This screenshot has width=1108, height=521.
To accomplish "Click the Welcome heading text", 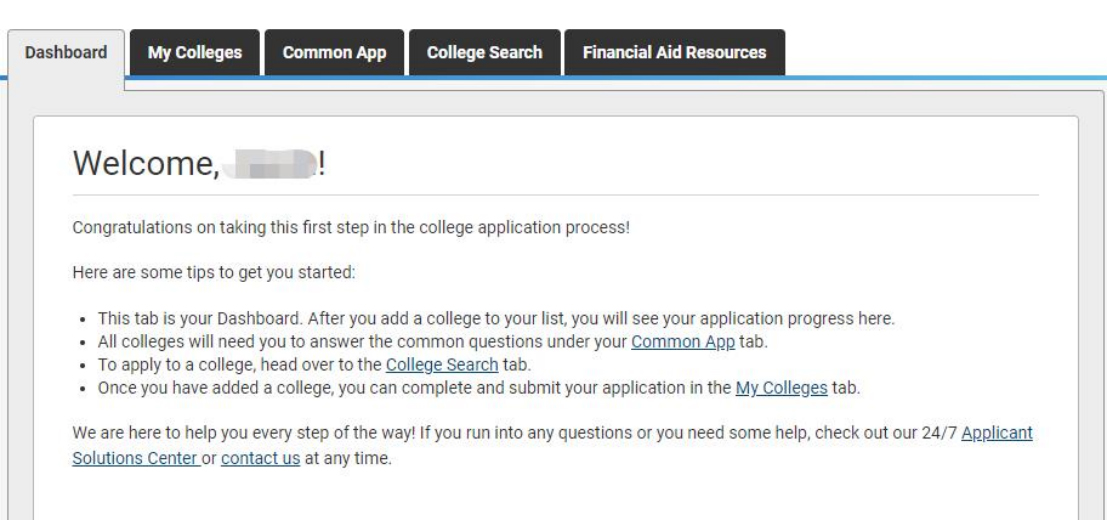I will click(x=146, y=163).
